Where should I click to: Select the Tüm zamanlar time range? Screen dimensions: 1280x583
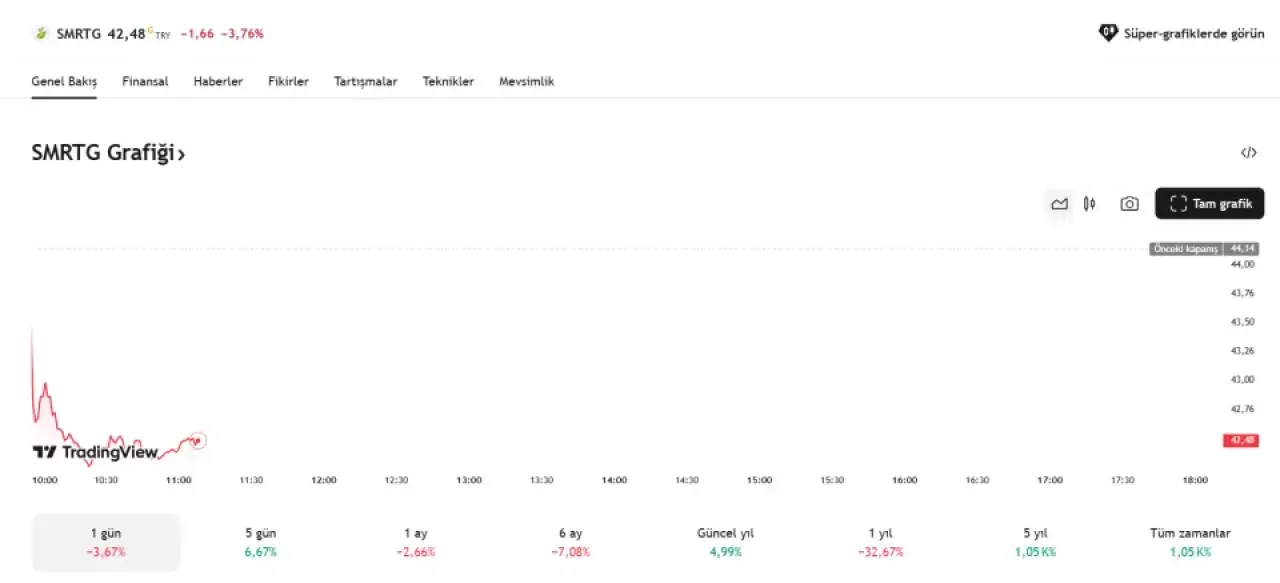click(1190, 542)
